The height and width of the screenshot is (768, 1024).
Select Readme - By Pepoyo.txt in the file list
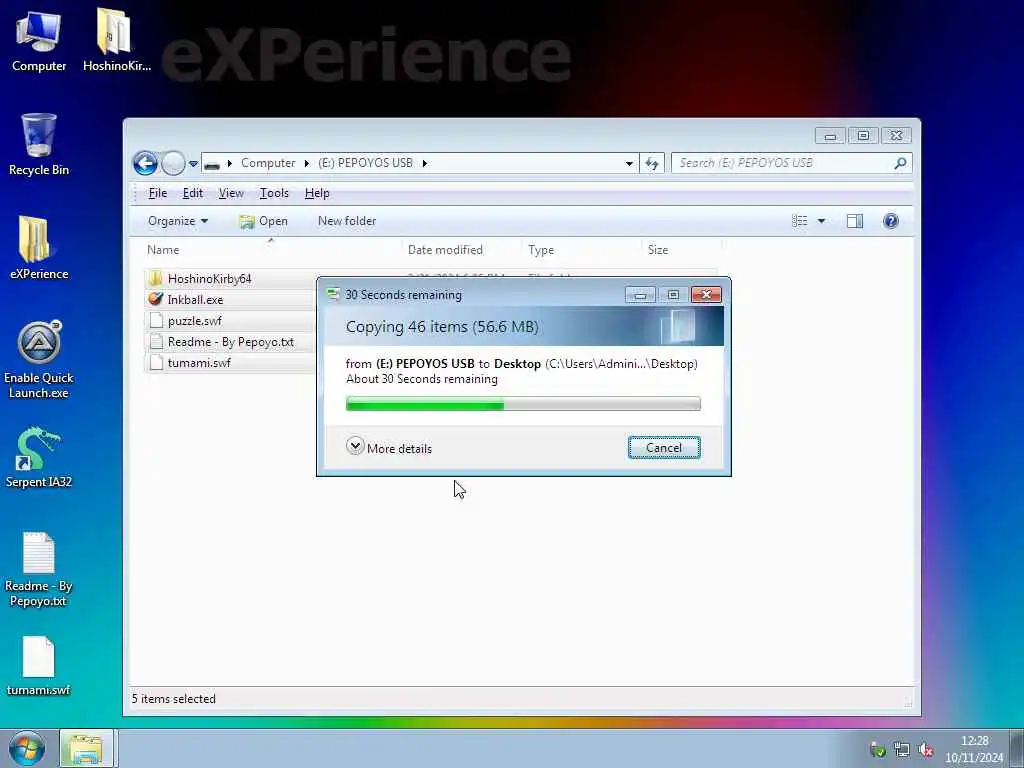pyautogui.click(x=231, y=342)
